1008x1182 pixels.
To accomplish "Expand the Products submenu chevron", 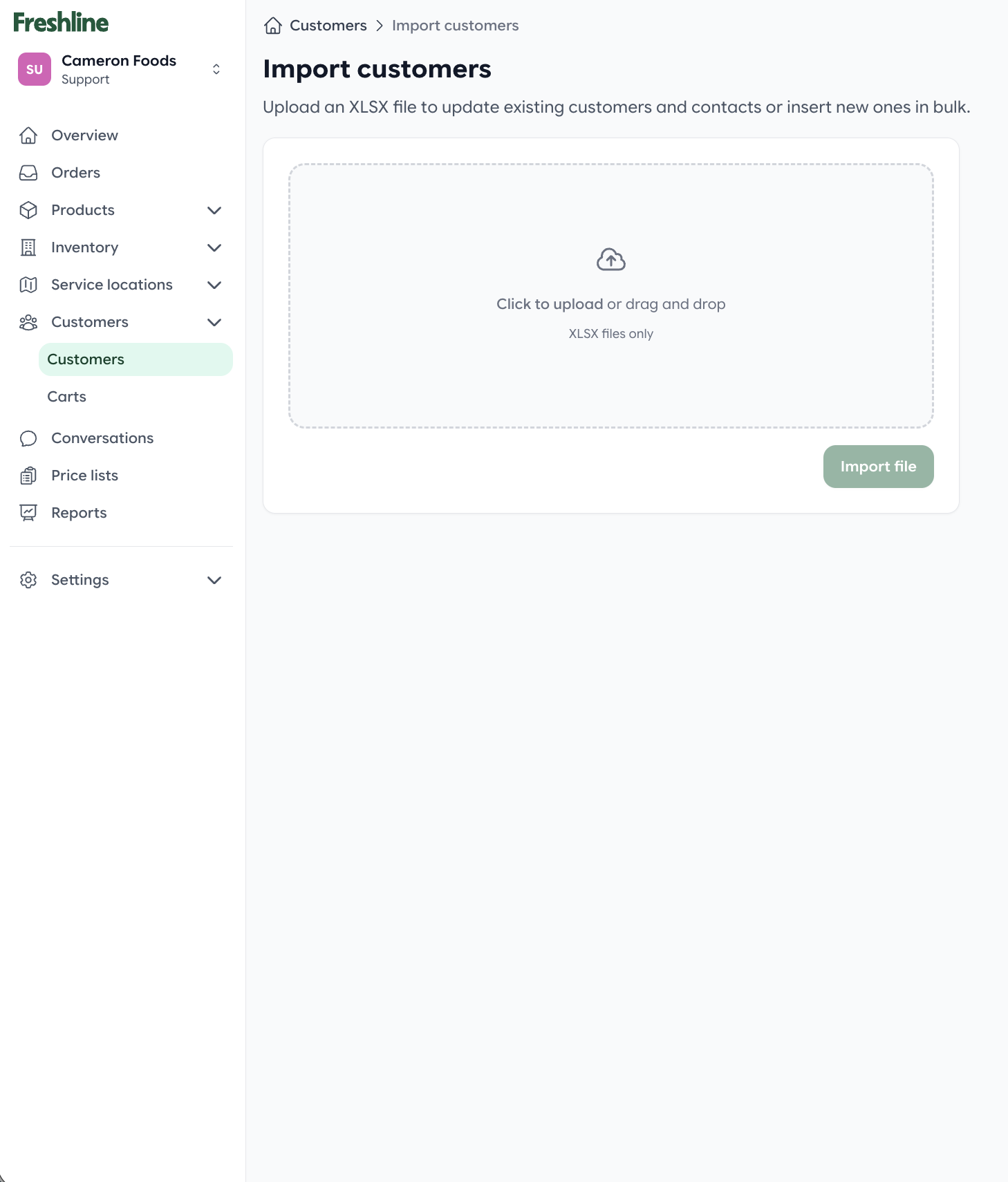I will (x=214, y=210).
